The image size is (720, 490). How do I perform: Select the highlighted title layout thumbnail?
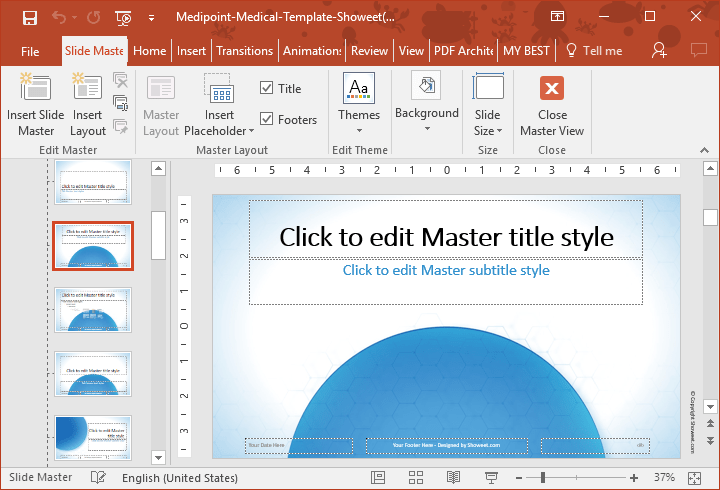(93, 246)
